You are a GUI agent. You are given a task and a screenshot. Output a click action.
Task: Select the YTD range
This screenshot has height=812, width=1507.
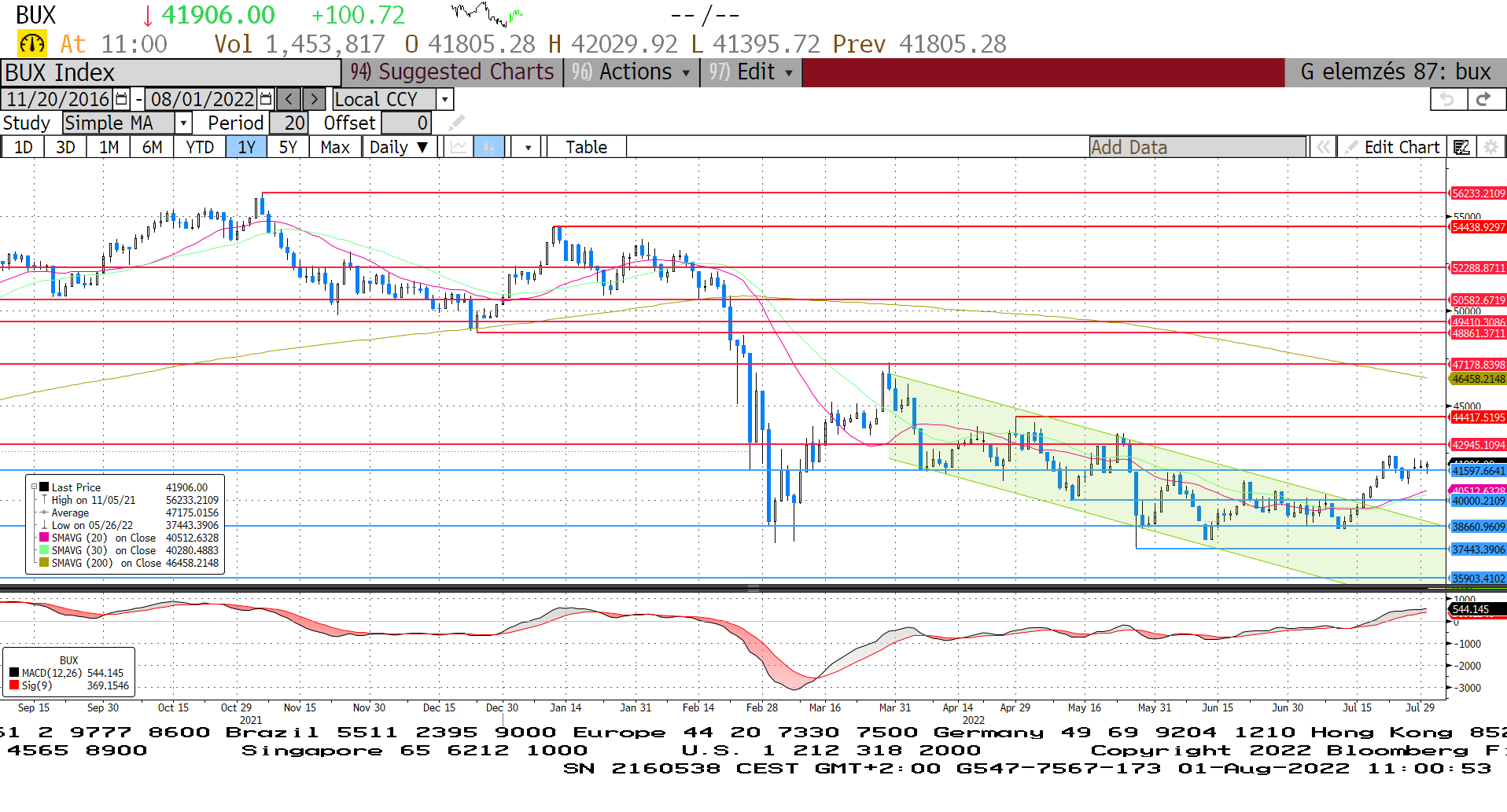coord(200,147)
